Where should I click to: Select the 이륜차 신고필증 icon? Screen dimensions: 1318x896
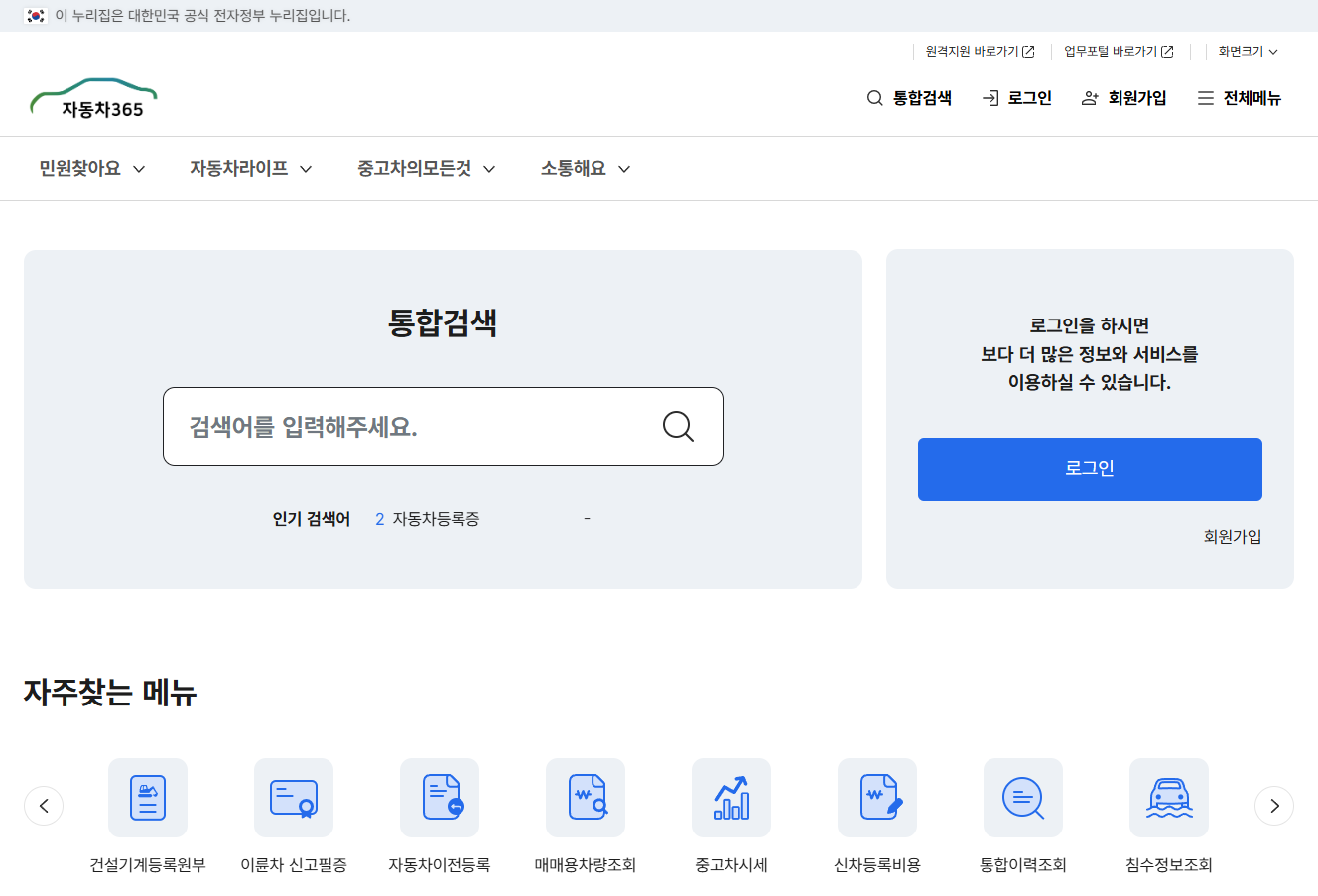(x=293, y=797)
